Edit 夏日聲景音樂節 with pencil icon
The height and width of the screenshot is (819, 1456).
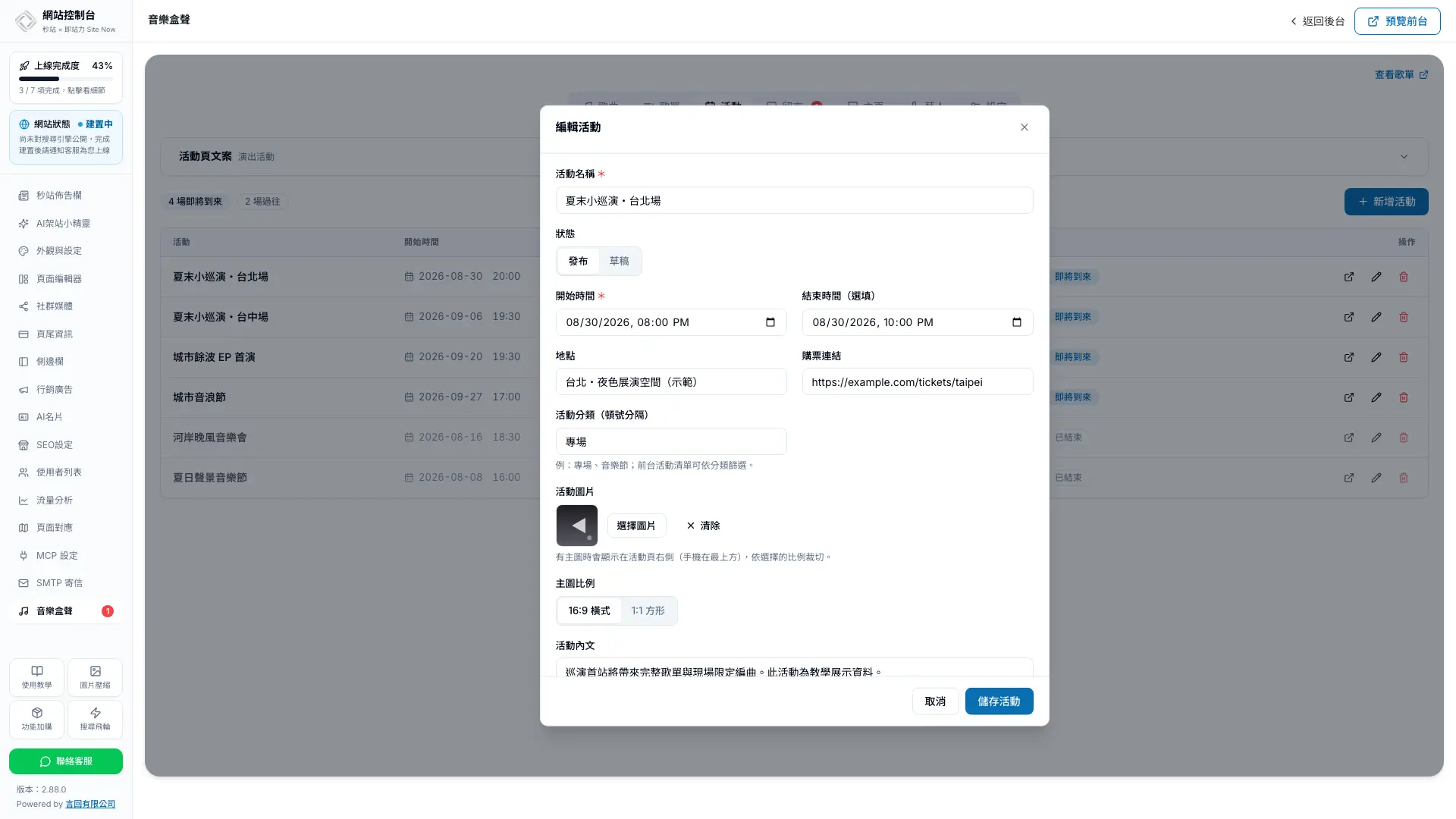tap(1376, 478)
